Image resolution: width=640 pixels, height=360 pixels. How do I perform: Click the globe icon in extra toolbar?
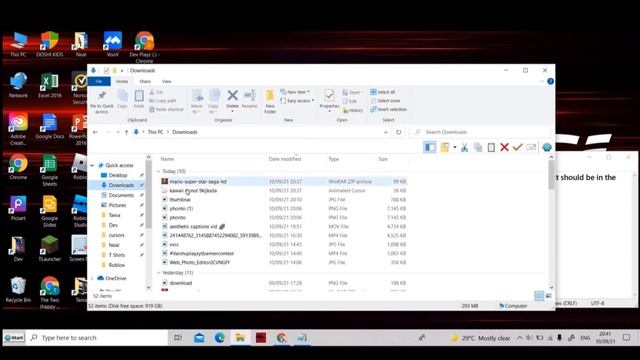[x=547, y=147]
